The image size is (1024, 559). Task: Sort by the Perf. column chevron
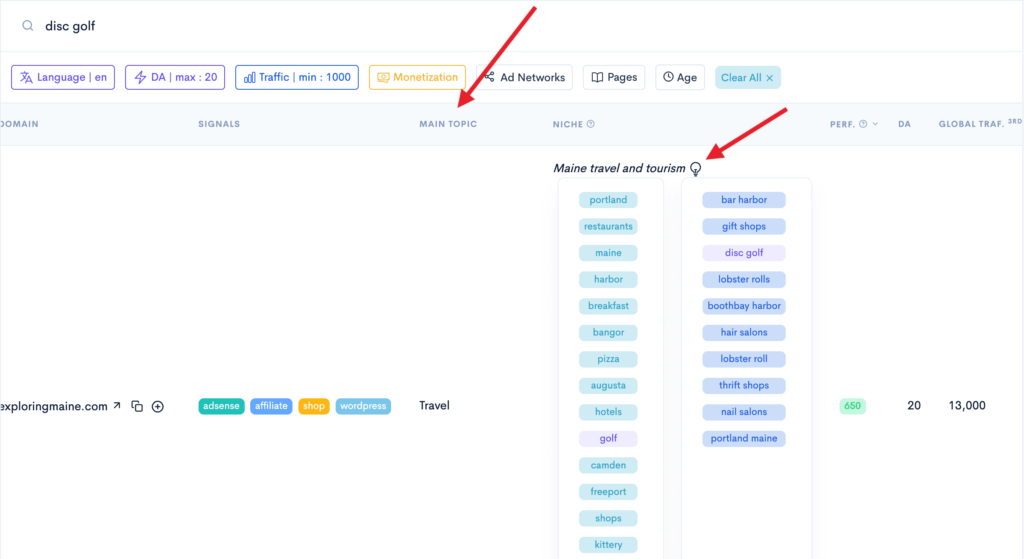click(877, 125)
